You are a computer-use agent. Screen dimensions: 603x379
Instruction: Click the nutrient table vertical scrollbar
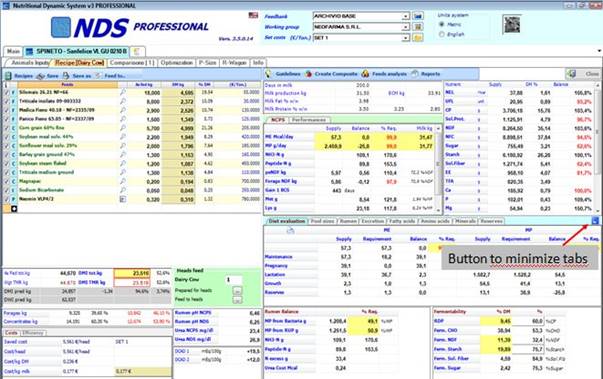598,147
